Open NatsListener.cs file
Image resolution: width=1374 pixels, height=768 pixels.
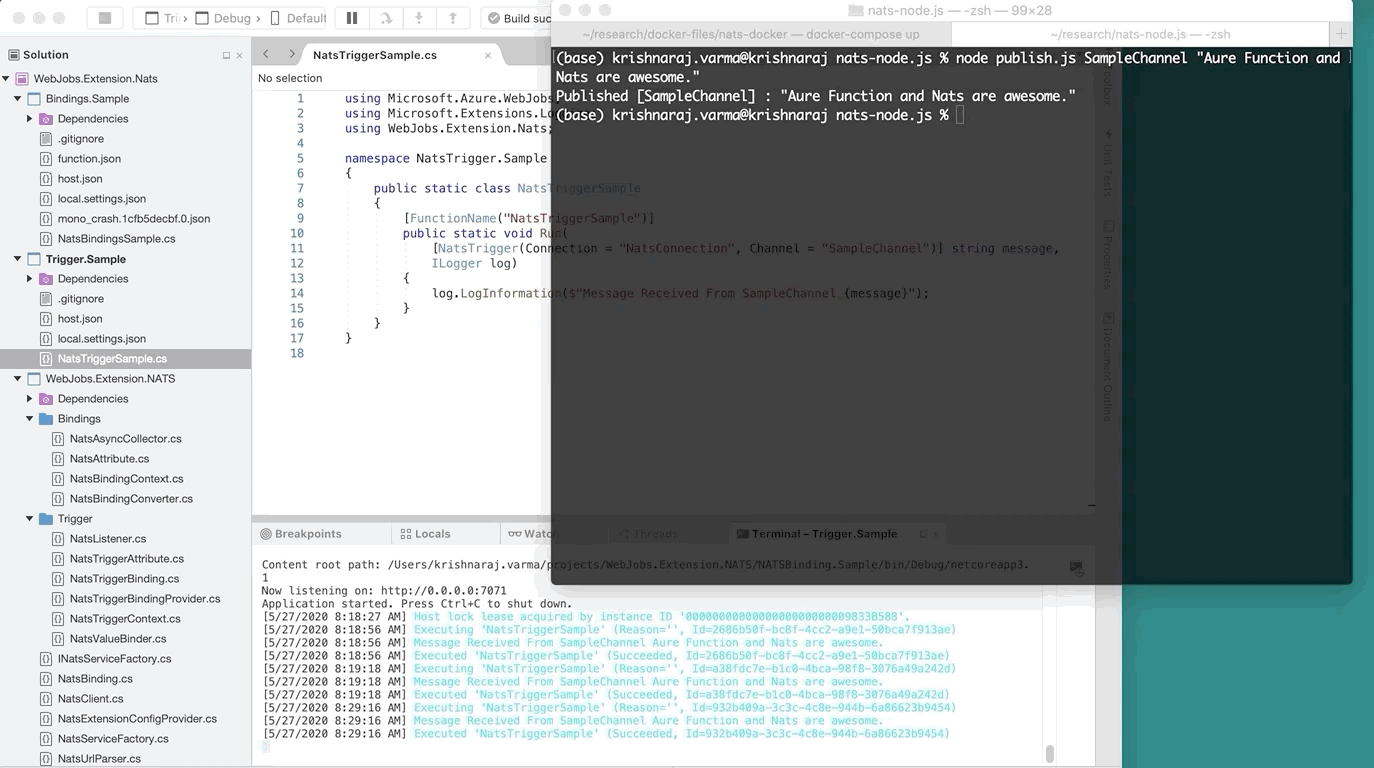108,539
